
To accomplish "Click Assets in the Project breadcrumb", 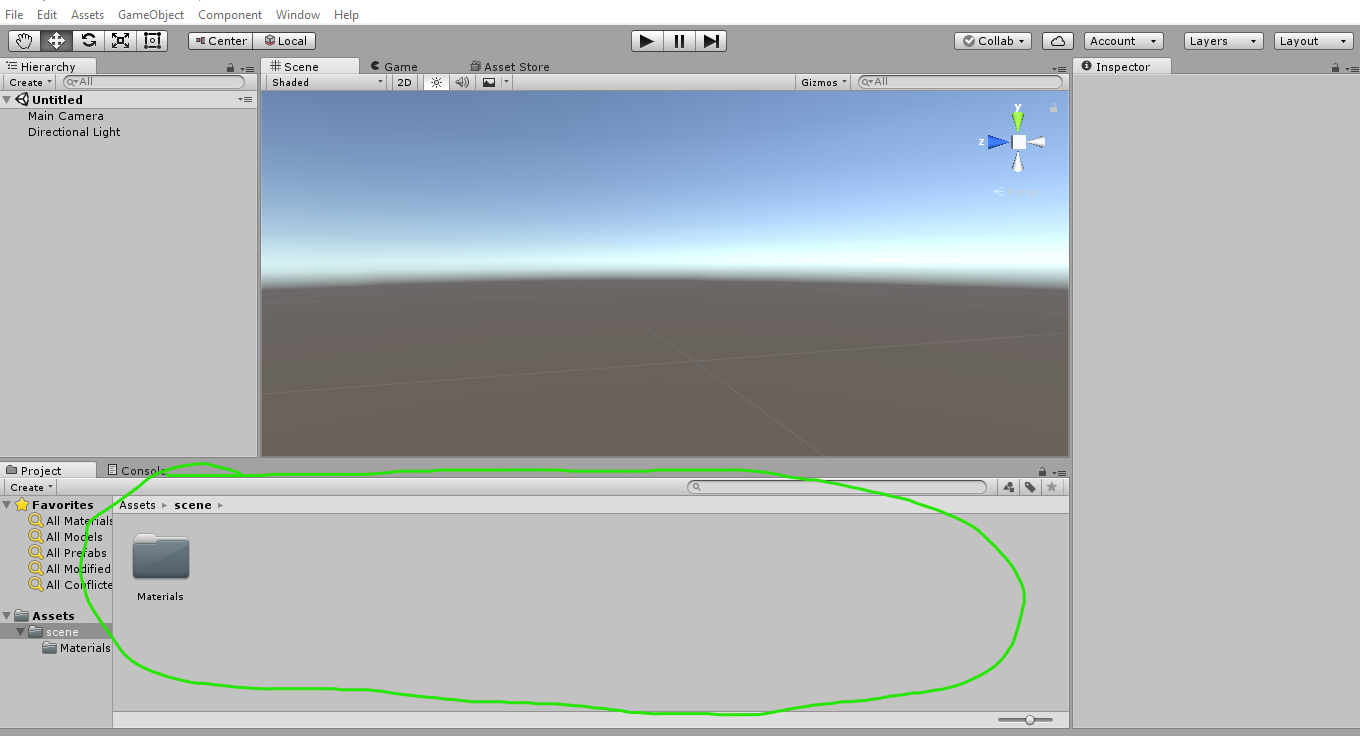I will pyautogui.click(x=138, y=505).
